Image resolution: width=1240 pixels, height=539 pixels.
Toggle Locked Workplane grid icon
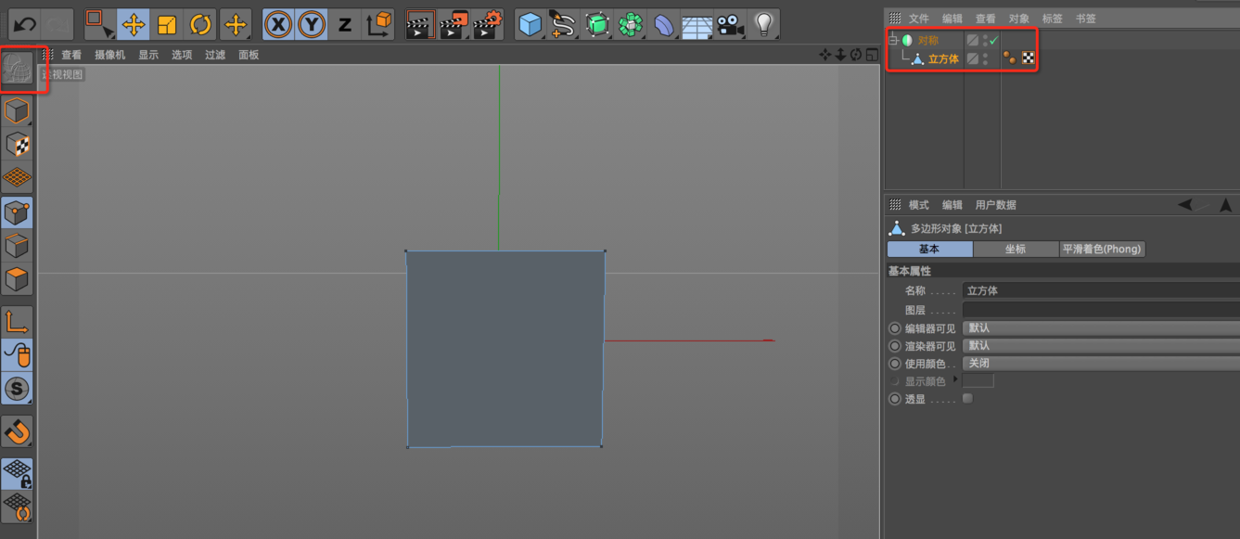click(x=17, y=474)
